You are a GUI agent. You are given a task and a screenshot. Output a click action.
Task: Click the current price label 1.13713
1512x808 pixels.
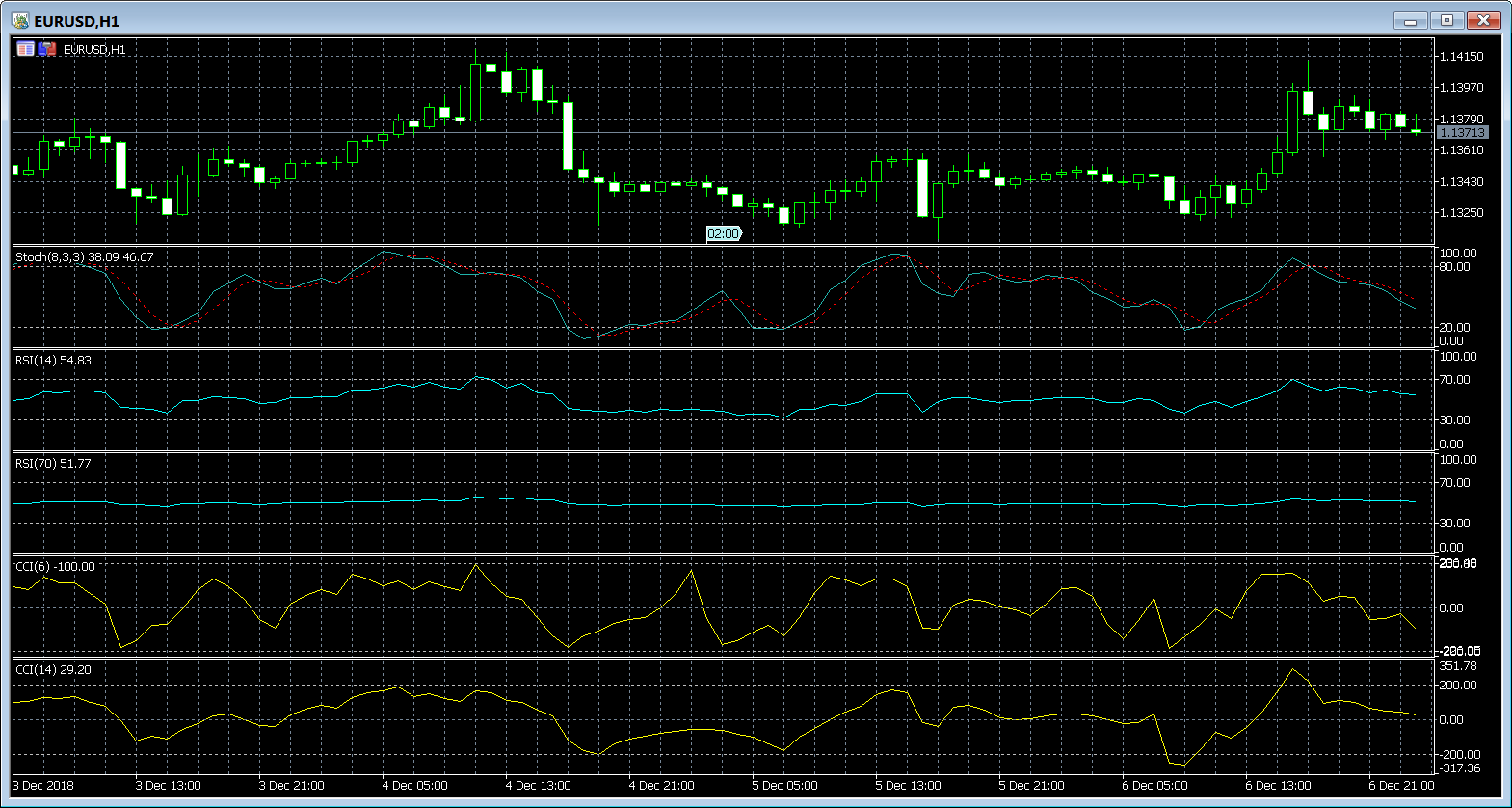[x=1462, y=133]
